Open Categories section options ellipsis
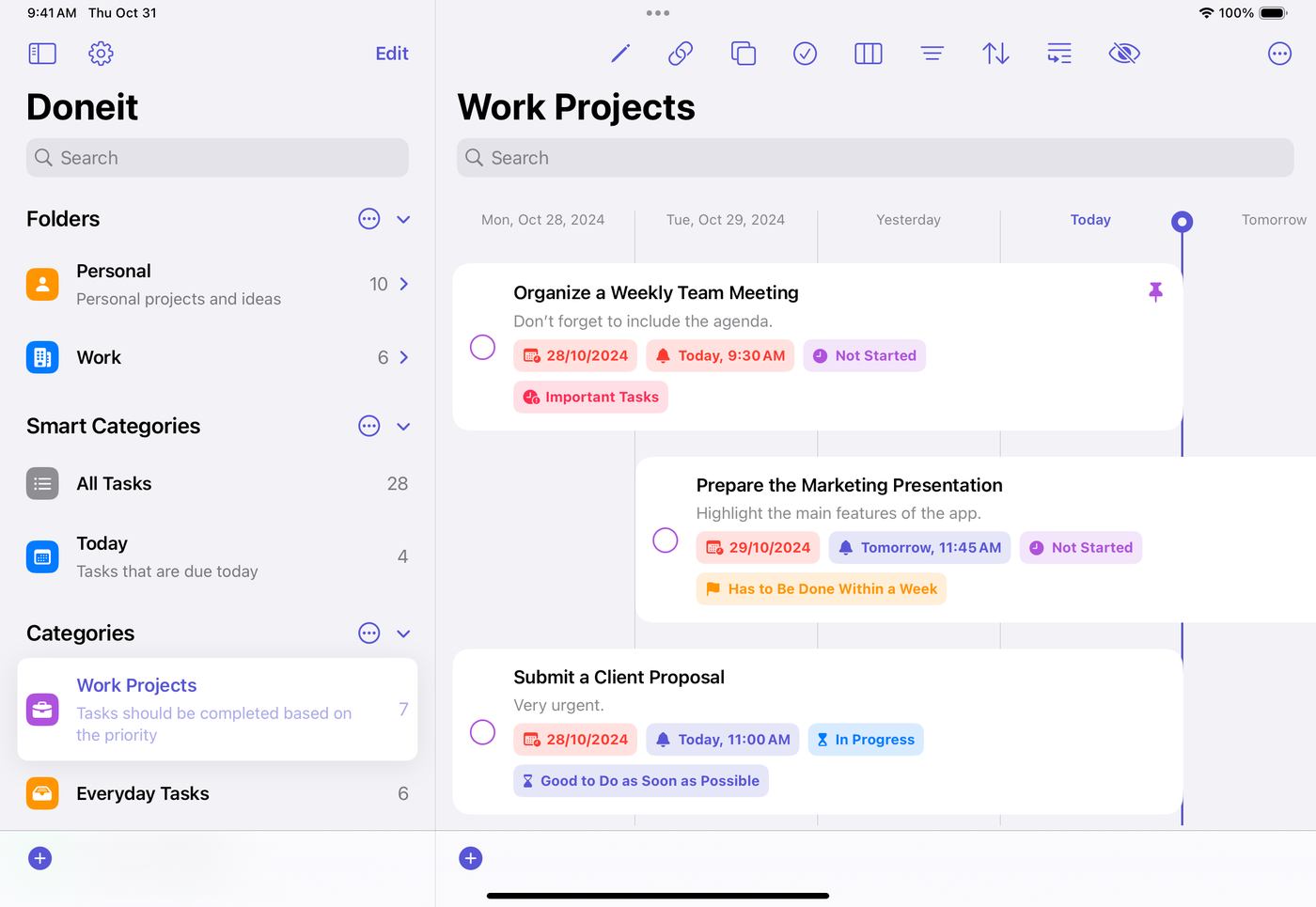Screen dimensions: 1316x907 369,633
